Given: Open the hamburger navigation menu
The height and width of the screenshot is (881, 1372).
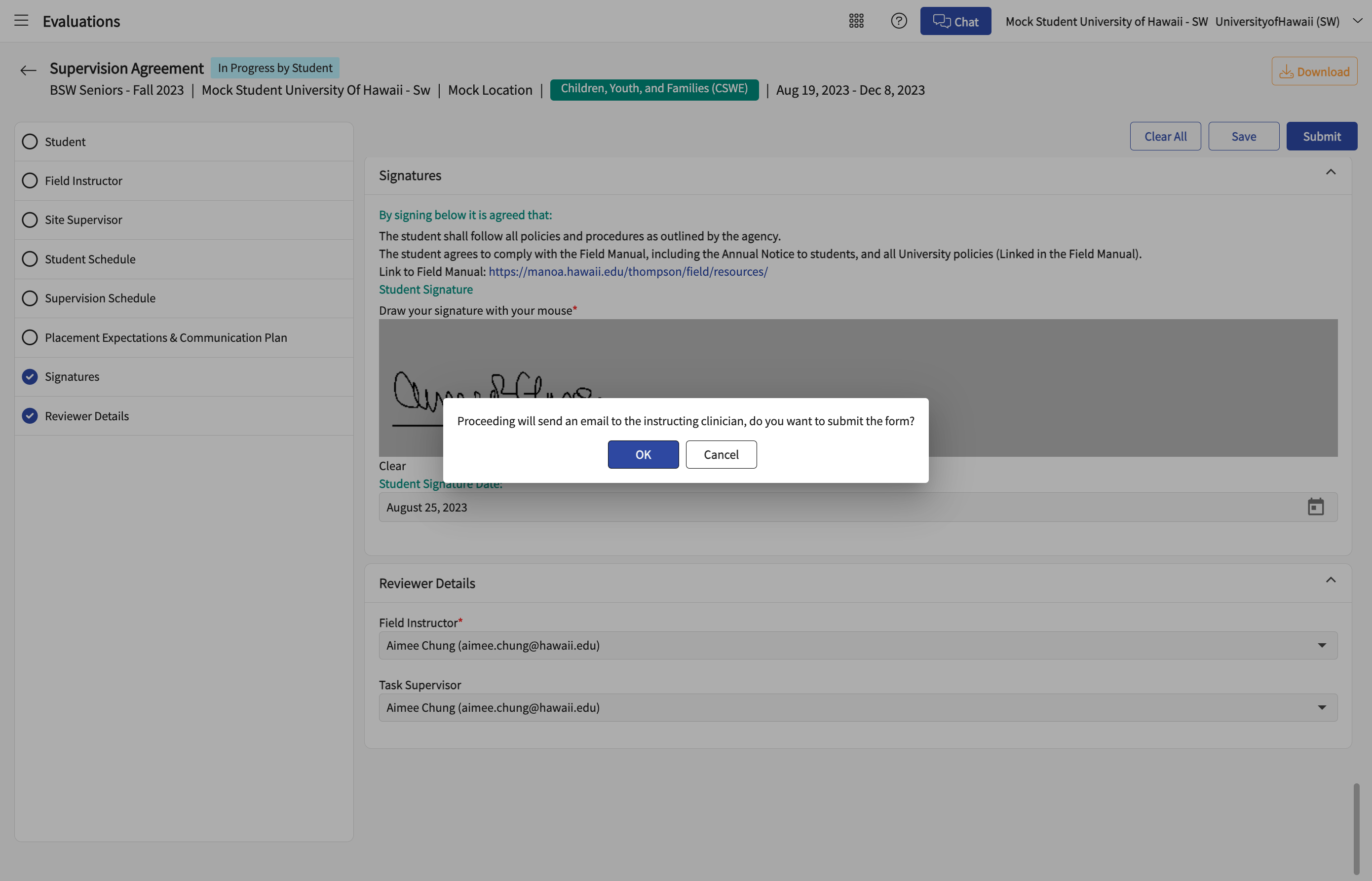Looking at the screenshot, I should click(21, 21).
